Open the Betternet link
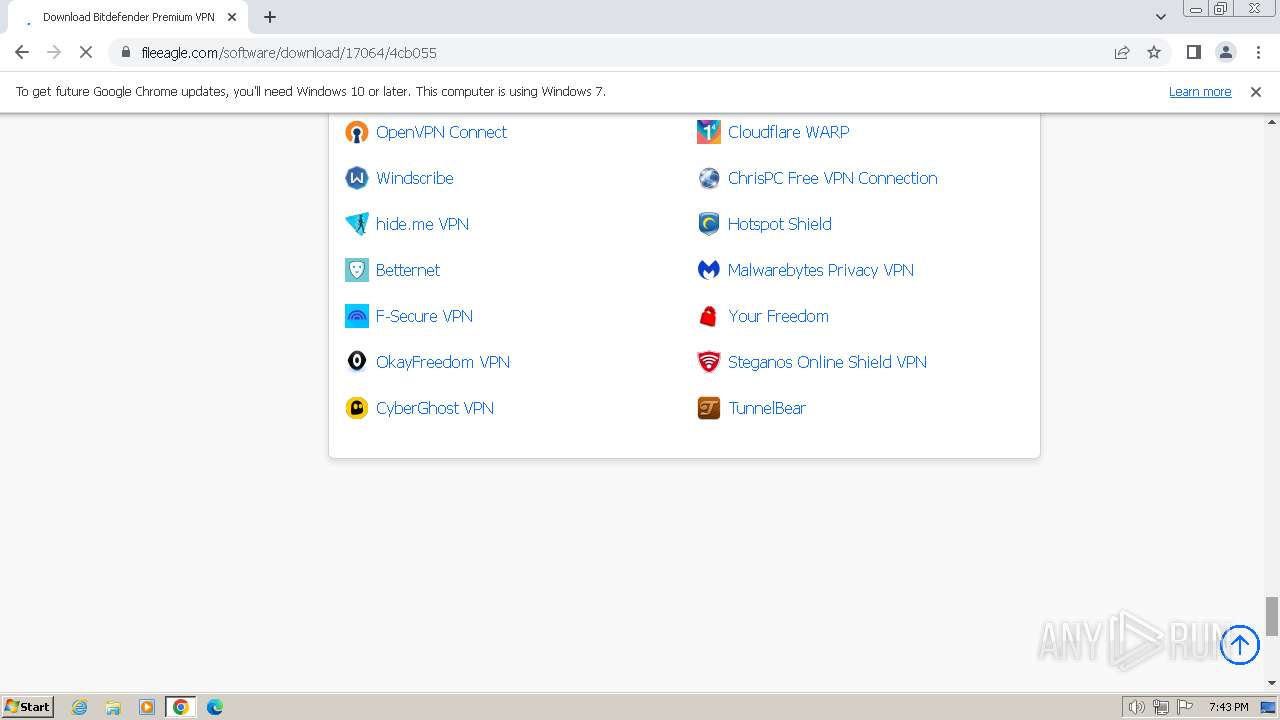Screen dimensions: 1280x720 pos(408,270)
